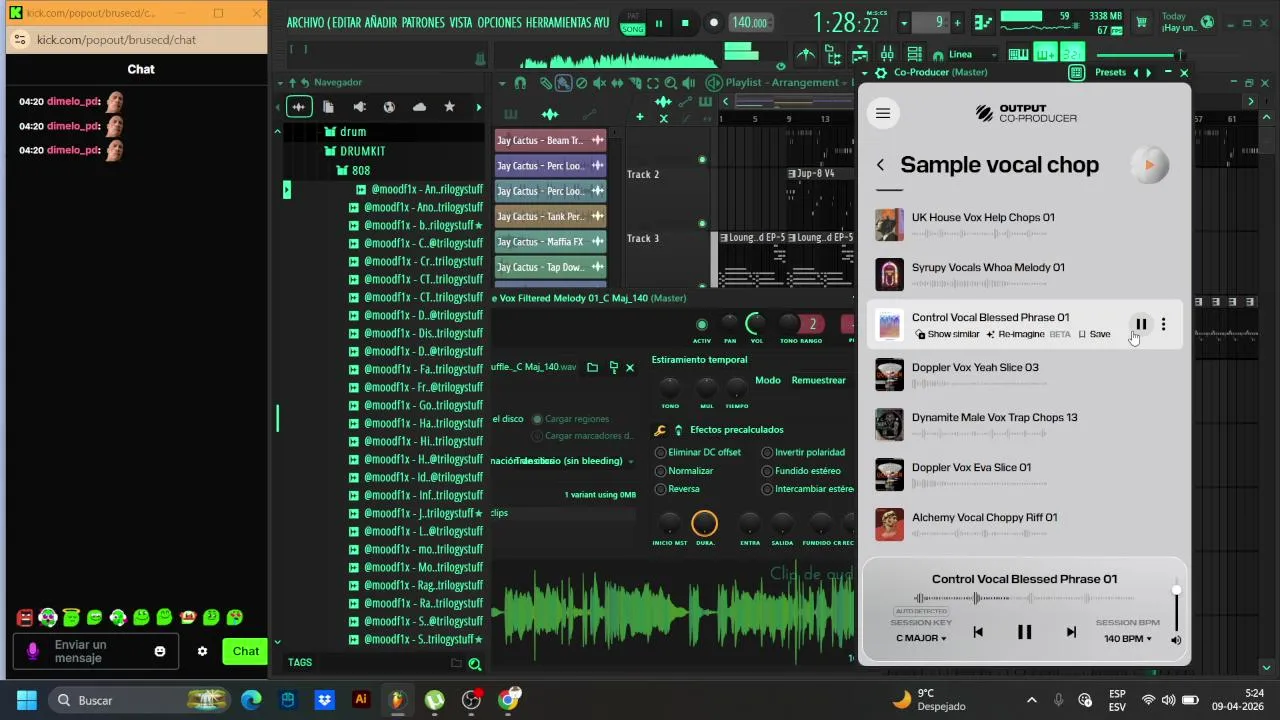Viewport: 1280px width, 720px height.
Task: Enable Normalizar option
Action: (x=684, y=471)
